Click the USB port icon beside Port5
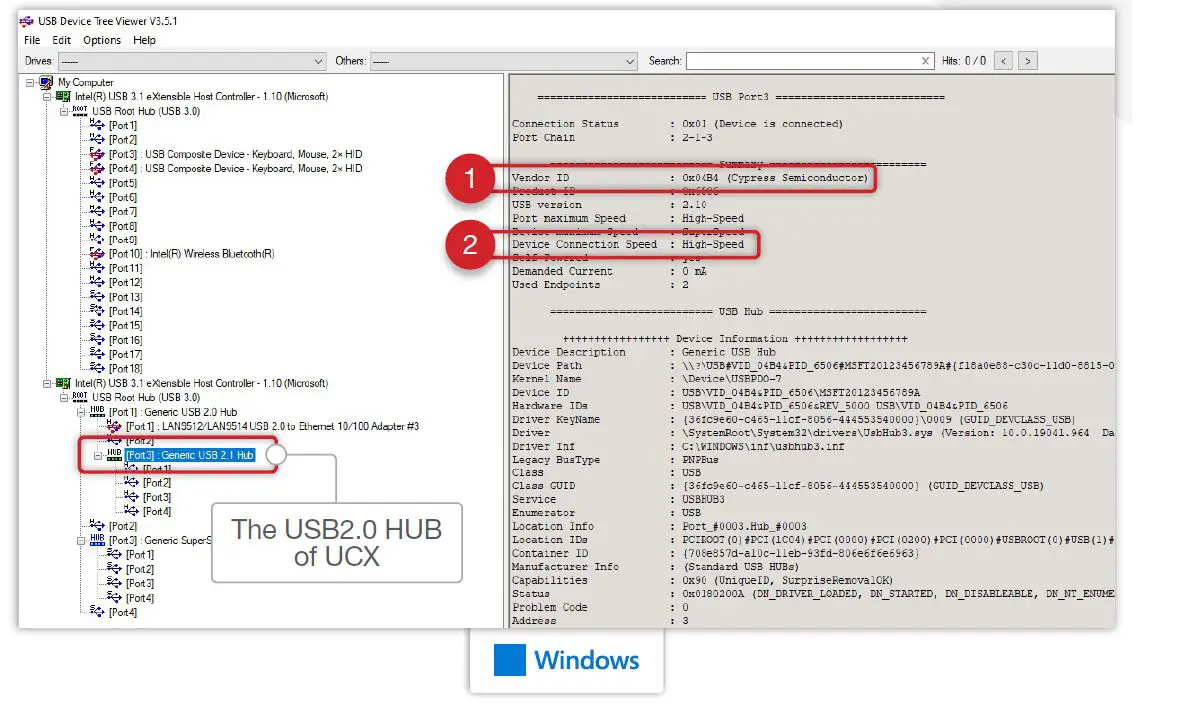1184x726 pixels. point(97,183)
